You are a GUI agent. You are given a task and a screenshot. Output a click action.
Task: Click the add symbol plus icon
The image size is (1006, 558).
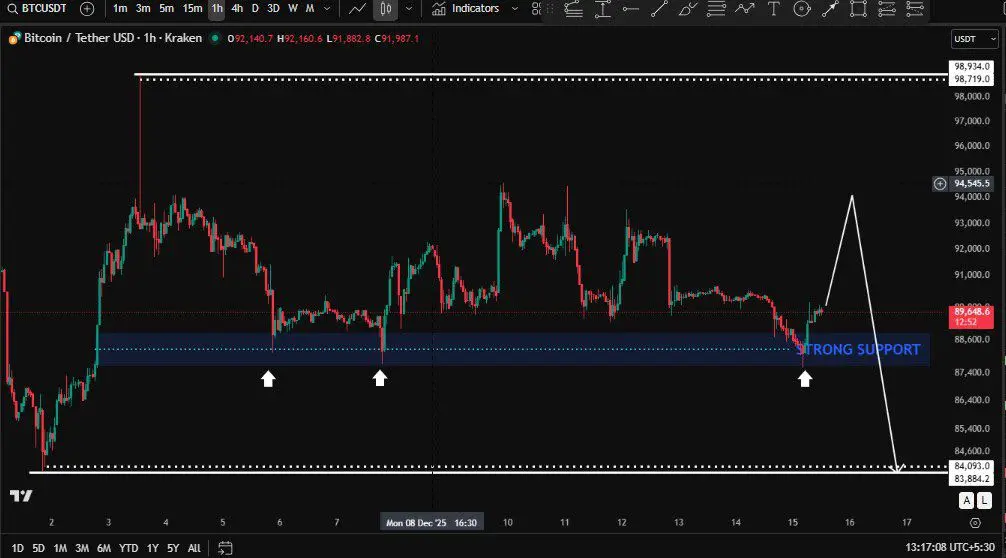[87, 9]
